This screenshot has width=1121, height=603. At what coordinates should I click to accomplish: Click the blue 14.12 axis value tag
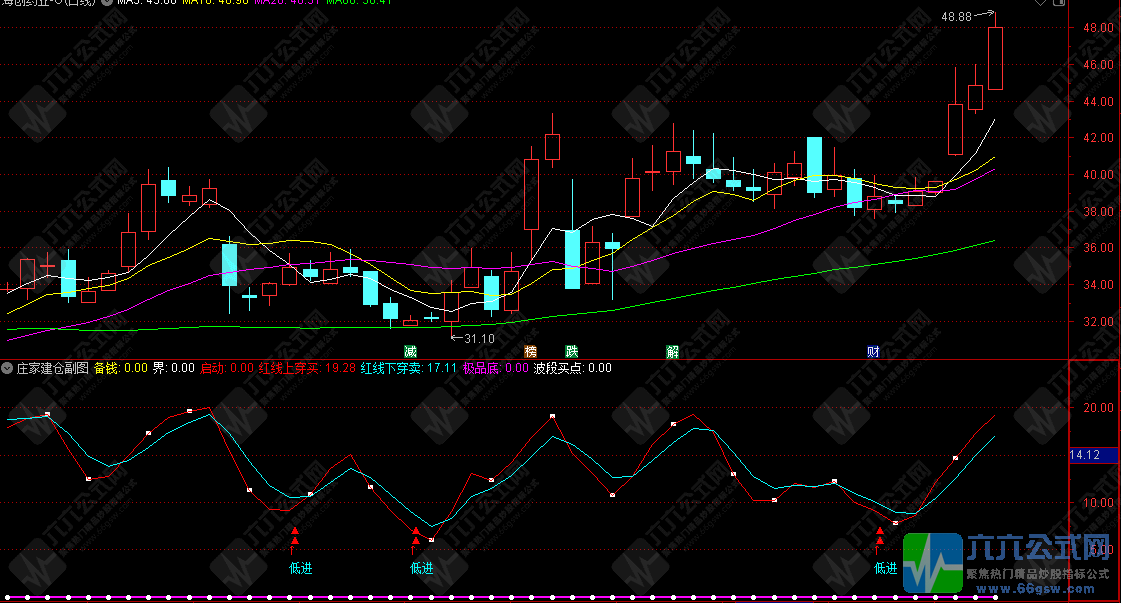click(x=1085, y=456)
